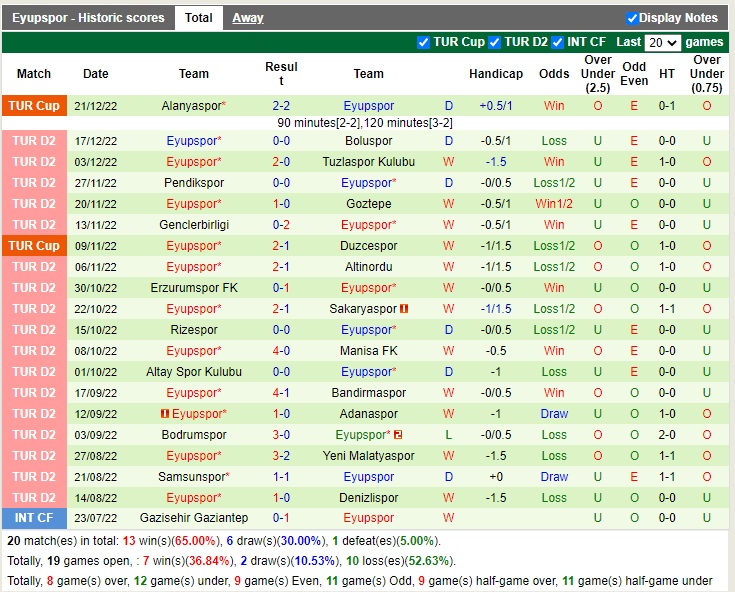Screen dimensions: 735x592
Task: Click red card icon before Eyupspor on 12/09/22
Action: (164, 414)
